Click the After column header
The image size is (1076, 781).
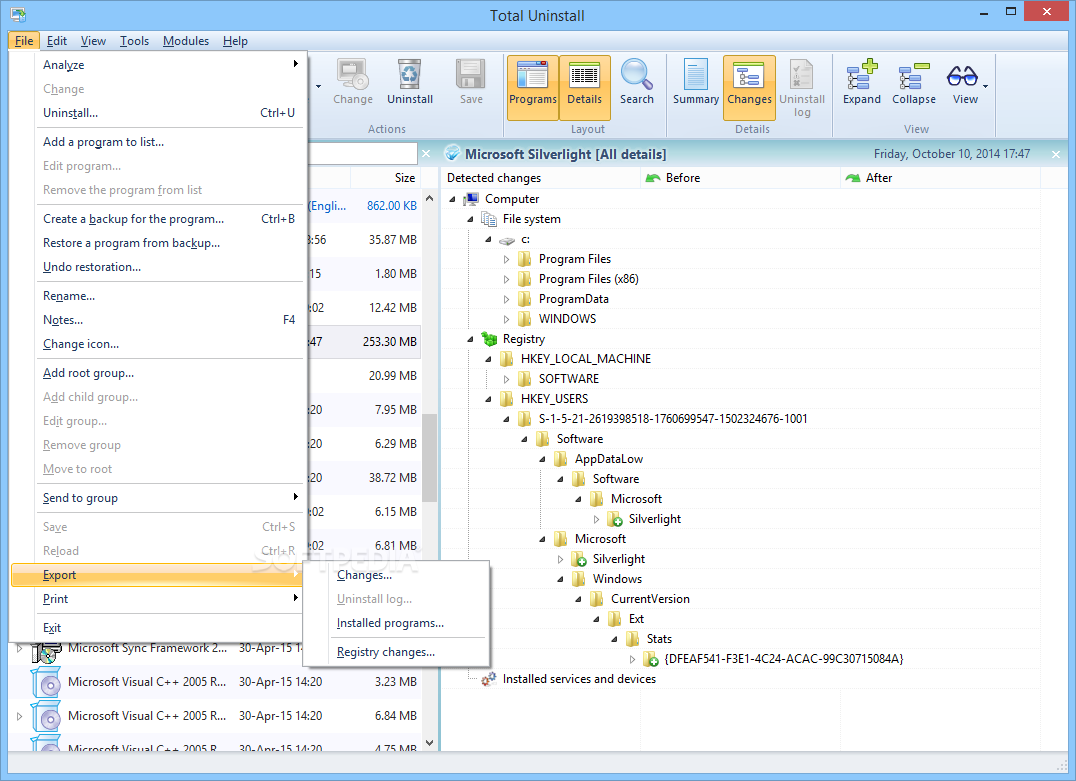940,178
